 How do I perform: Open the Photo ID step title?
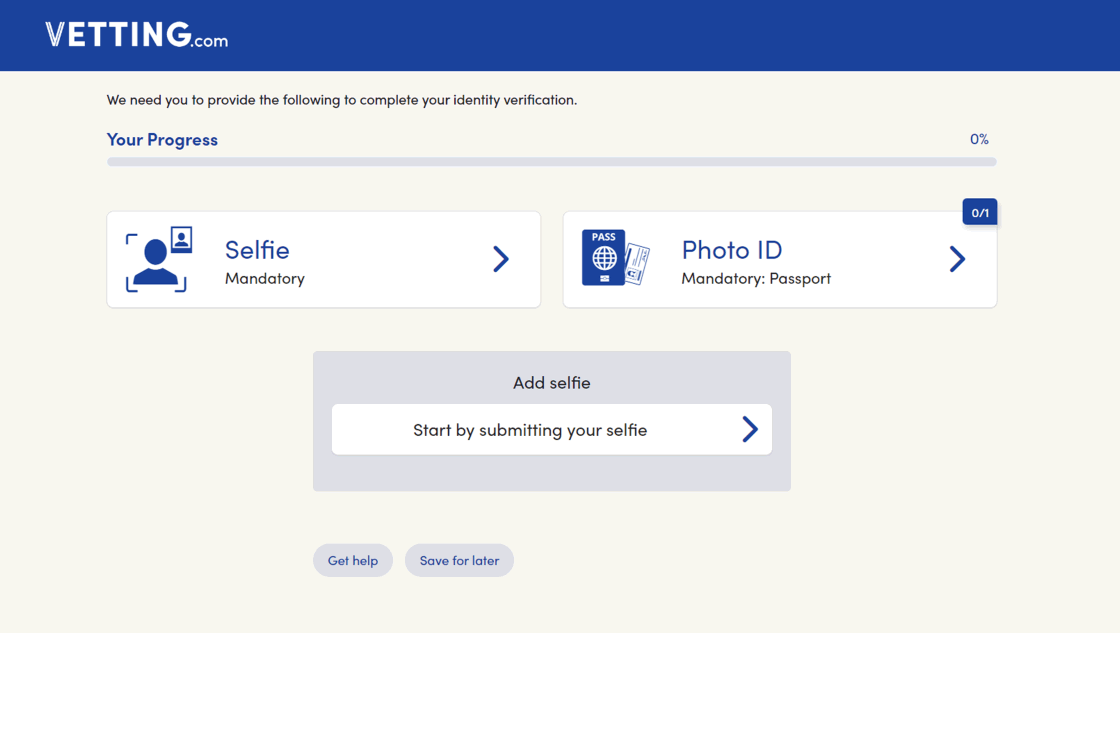(x=731, y=249)
